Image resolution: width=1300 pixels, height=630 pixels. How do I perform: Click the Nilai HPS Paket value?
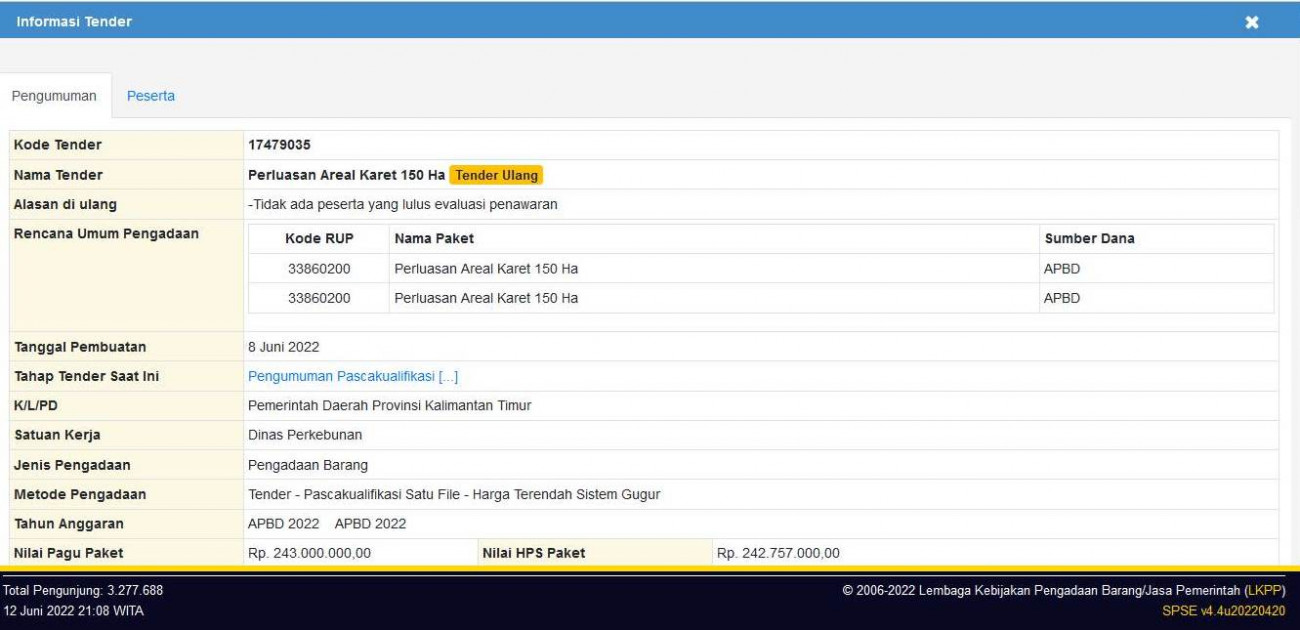click(x=779, y=551)
